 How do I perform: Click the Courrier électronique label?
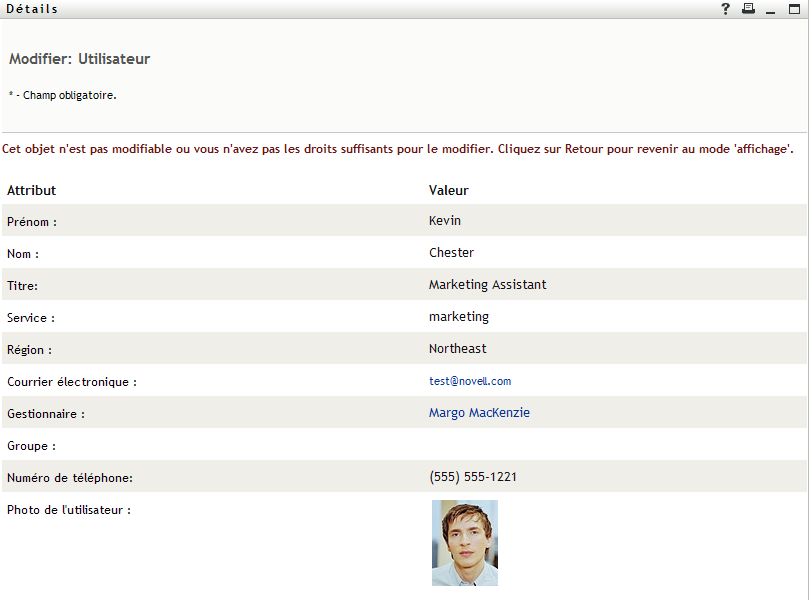tap(72, 382)
